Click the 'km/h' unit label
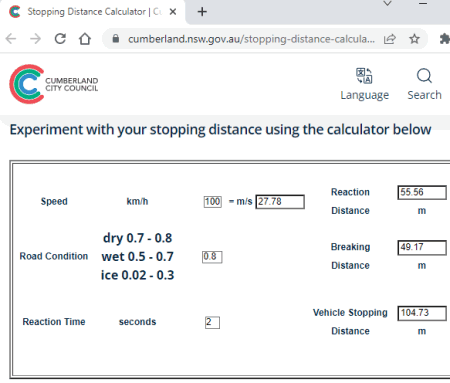This screenshot has width=450, height=383. point(137,201)
